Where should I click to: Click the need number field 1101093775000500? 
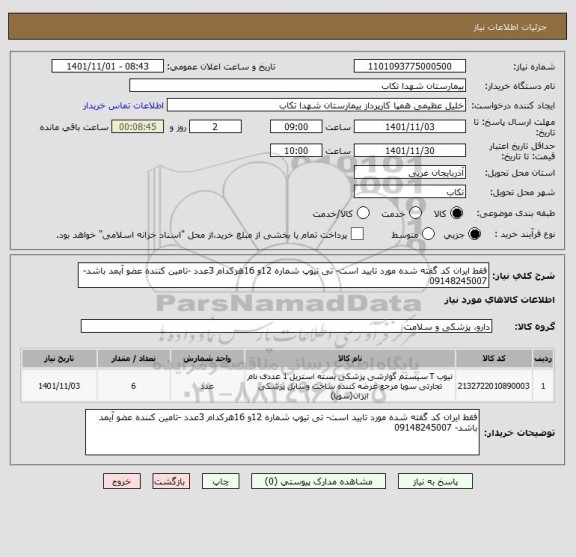(410, 67)
